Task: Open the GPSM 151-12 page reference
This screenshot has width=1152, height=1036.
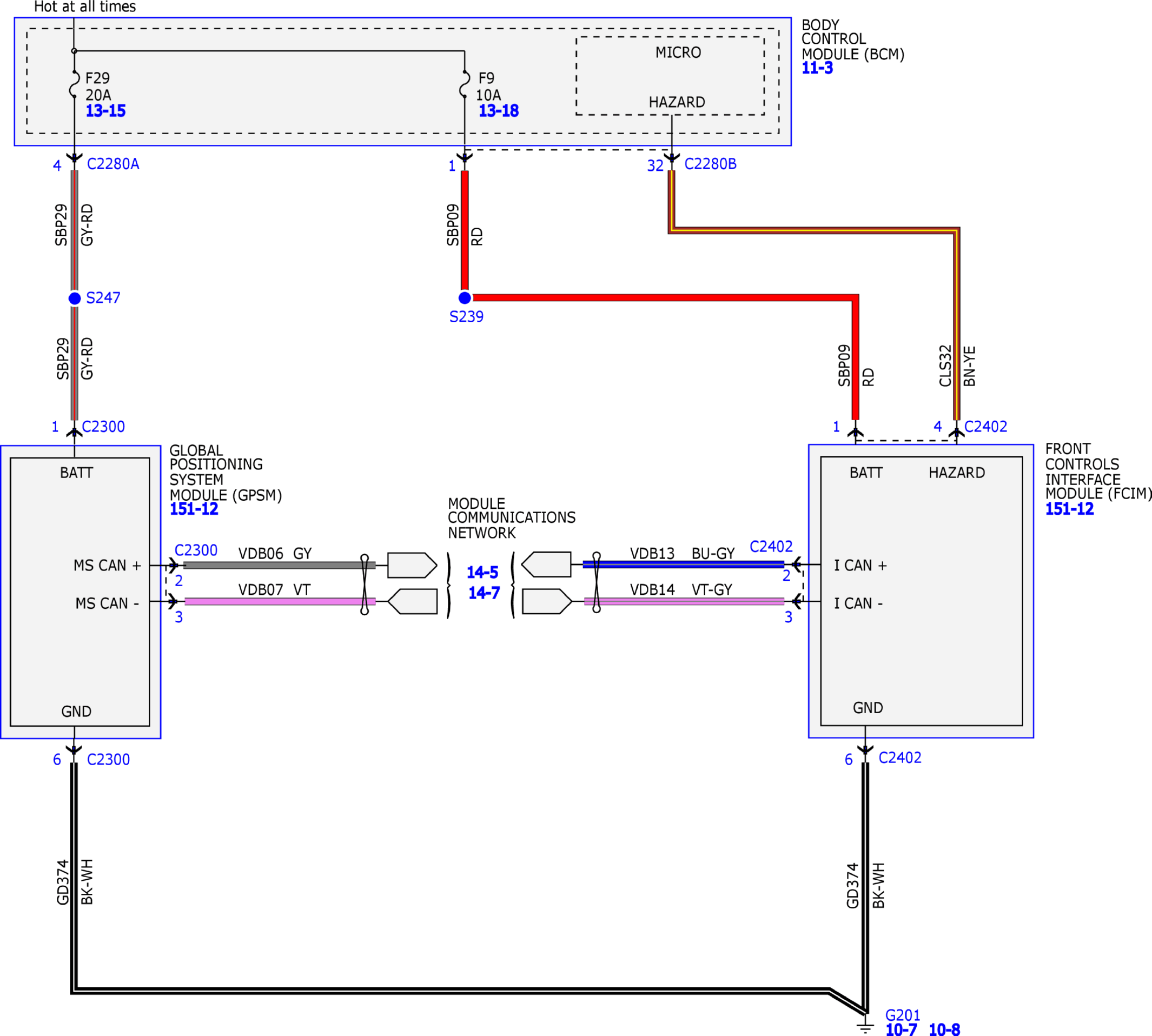Action: tap(194, 509)
